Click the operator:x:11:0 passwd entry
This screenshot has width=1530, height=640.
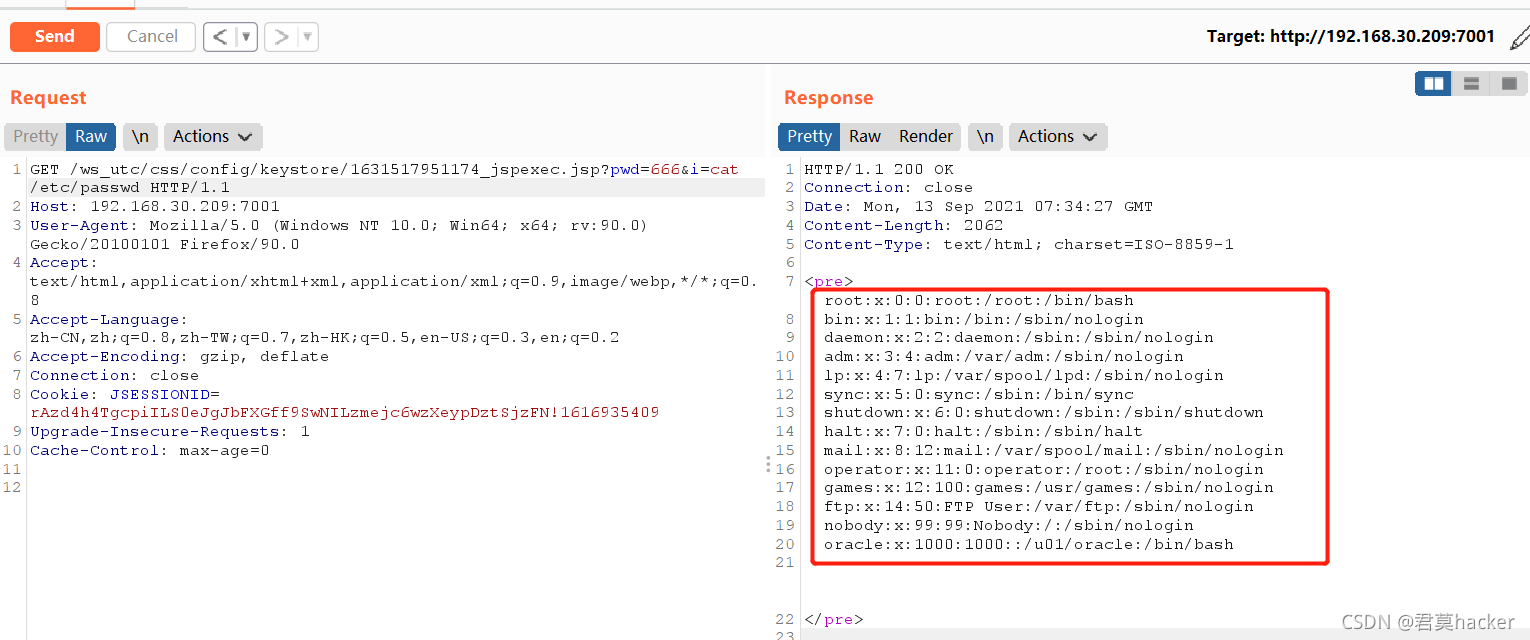[x=1044, y=469]
